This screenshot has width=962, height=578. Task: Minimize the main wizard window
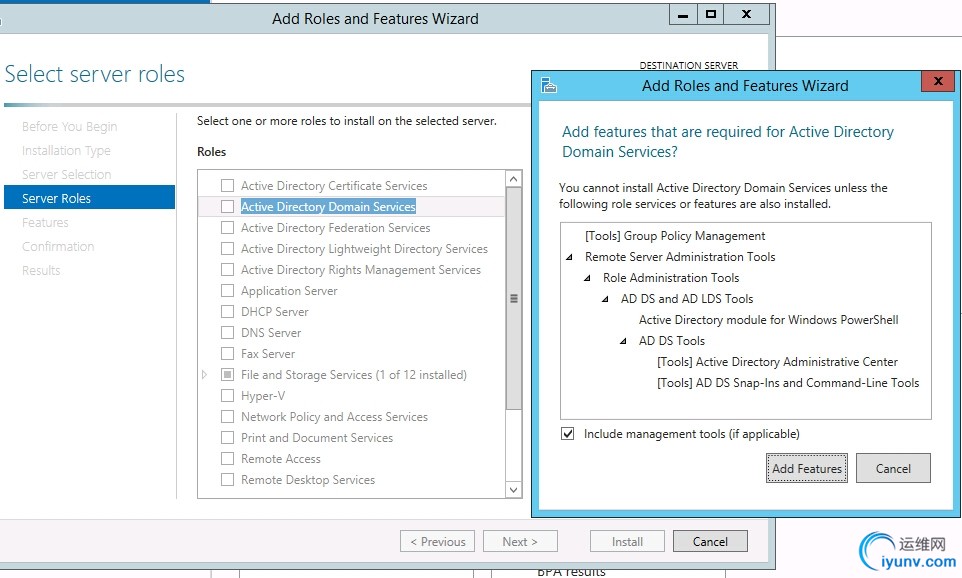(x=683, y=15)
